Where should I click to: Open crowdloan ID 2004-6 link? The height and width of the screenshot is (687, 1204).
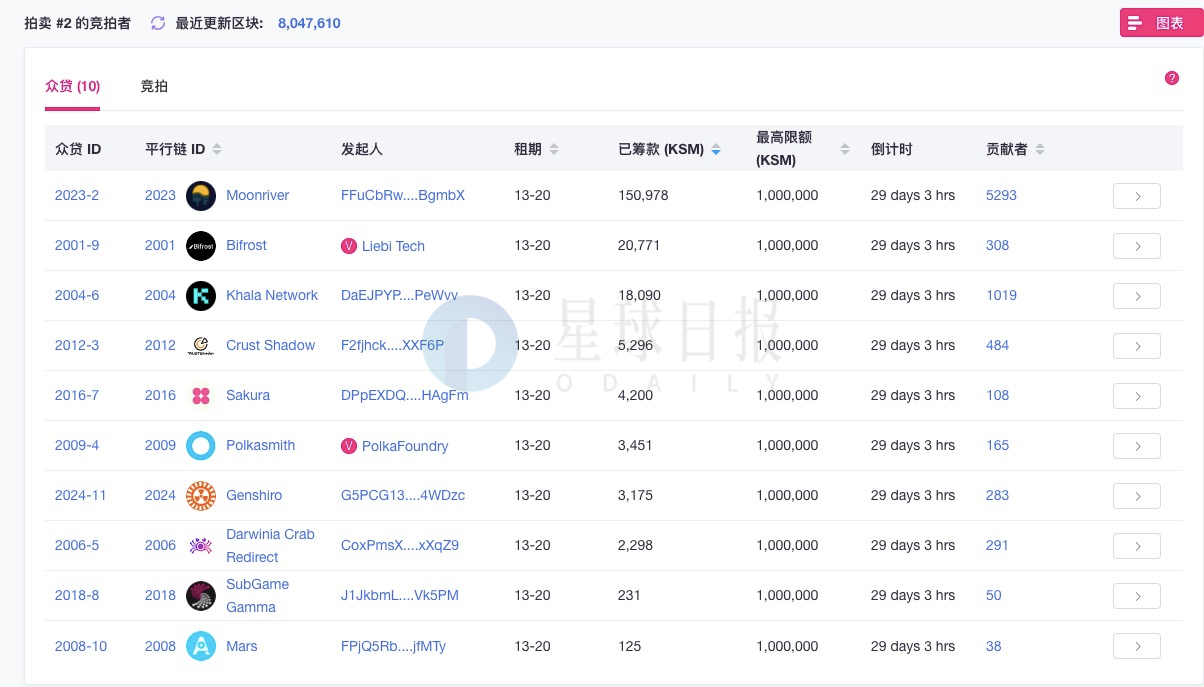77,296
